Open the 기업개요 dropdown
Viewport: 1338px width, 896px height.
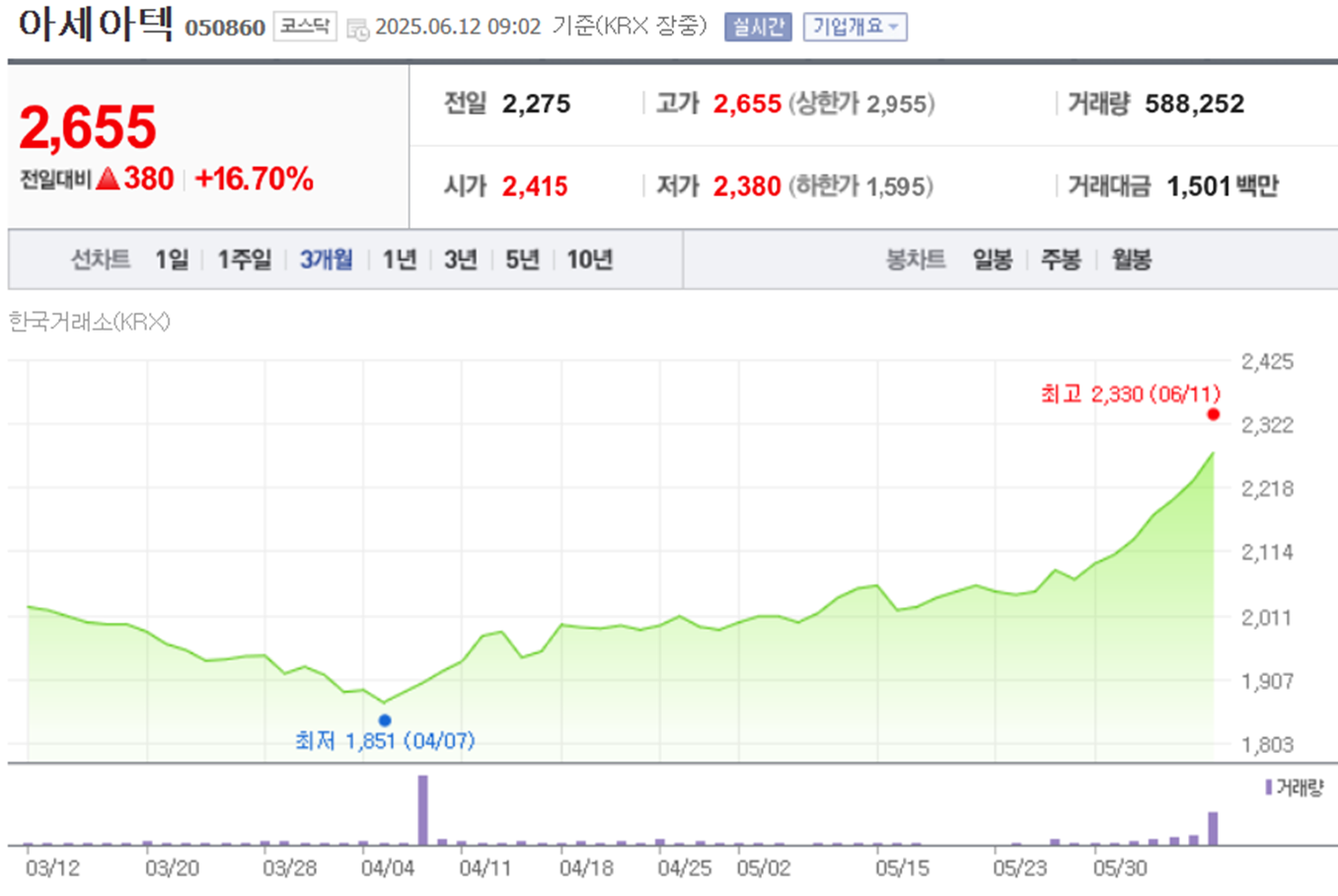point(855,27)
